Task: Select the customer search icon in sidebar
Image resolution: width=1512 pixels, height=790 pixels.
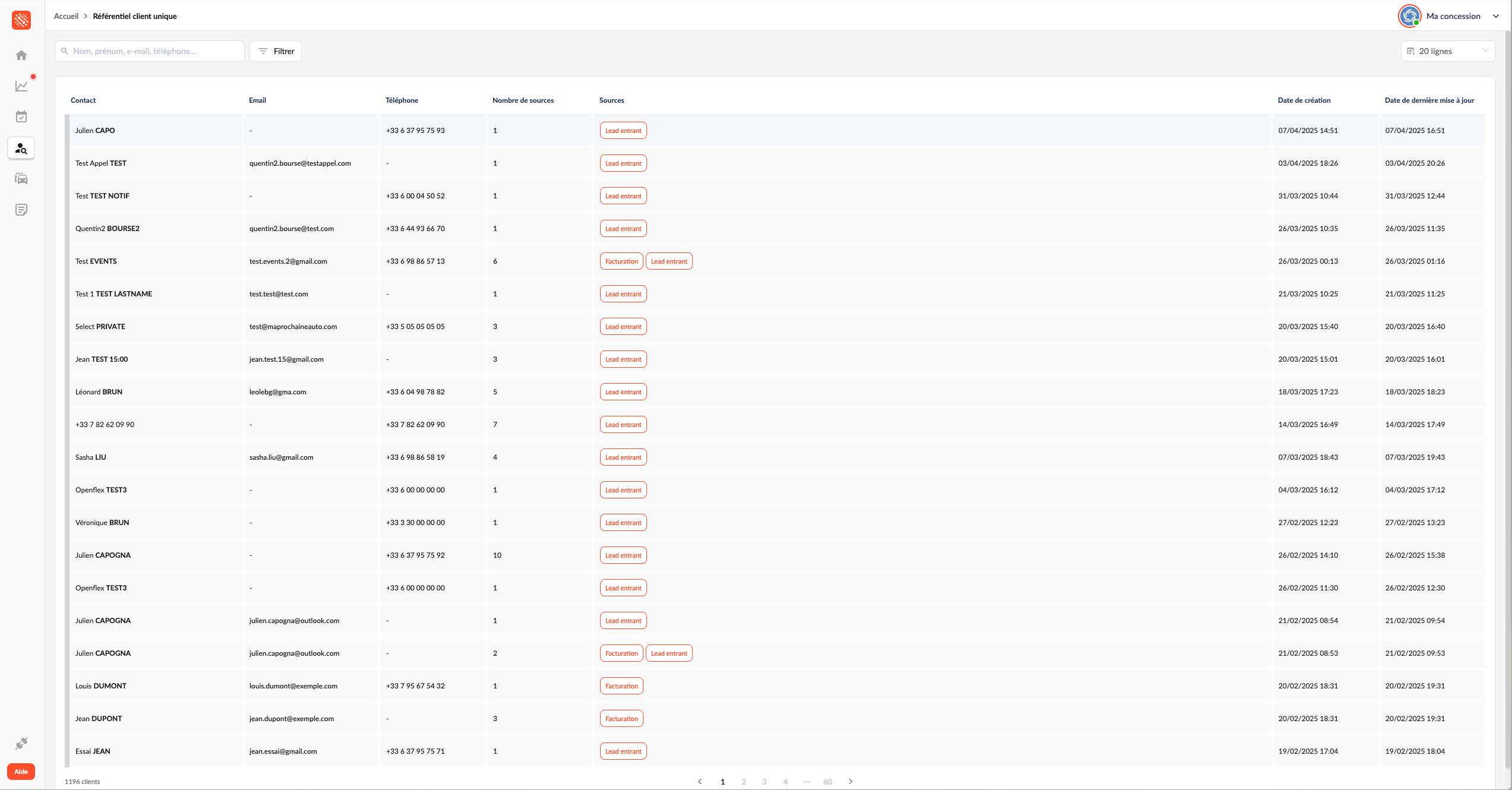Action: [21, 148]
